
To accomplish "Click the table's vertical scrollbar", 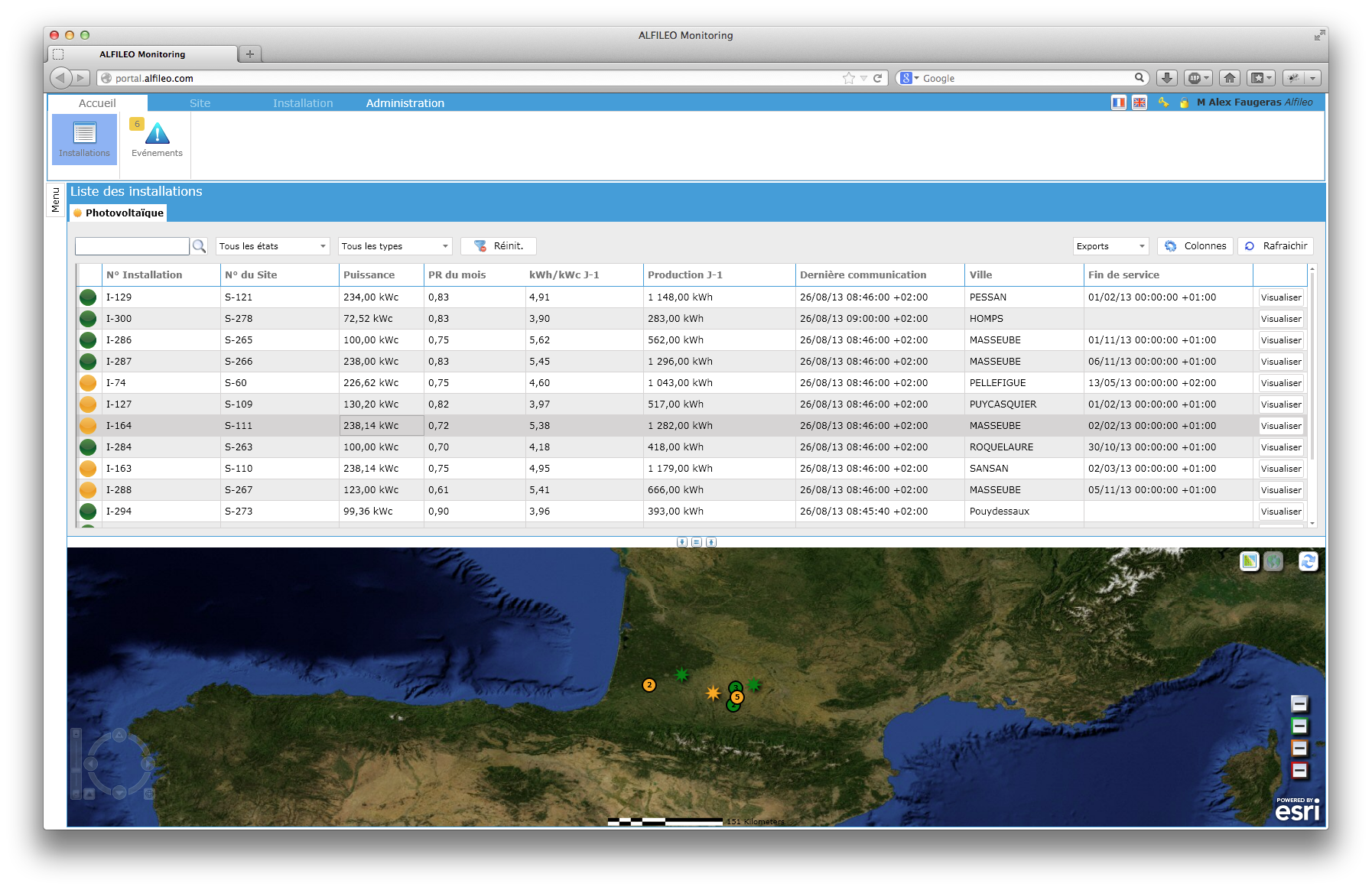I will 1312,395.
